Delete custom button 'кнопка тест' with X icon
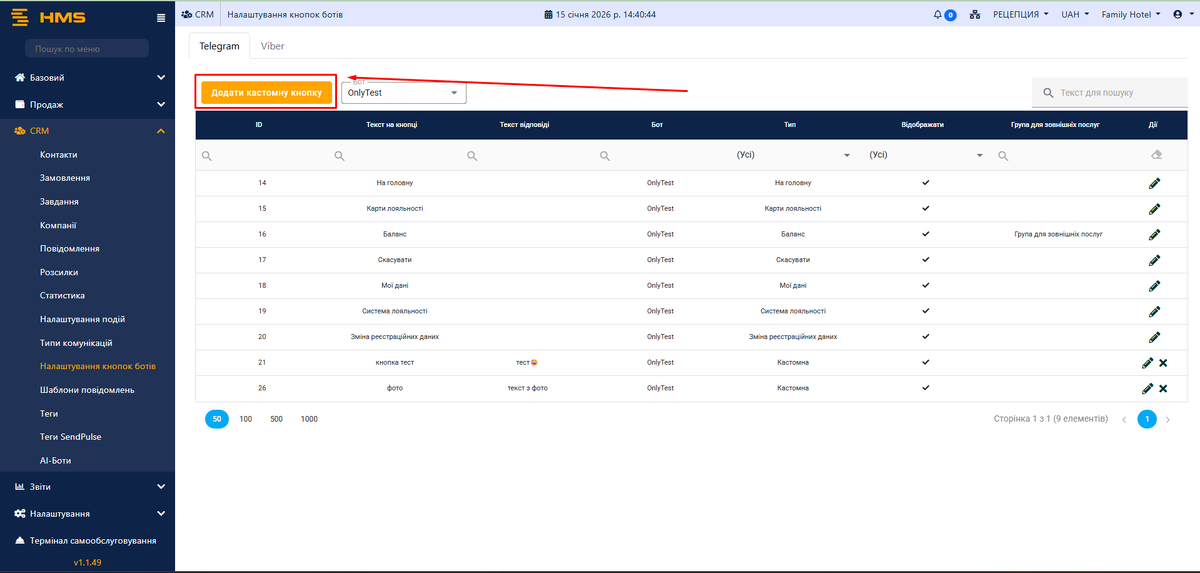The height and width of the screenshot is (573, 1200). pyautogui.click(x=1163, y=363)
